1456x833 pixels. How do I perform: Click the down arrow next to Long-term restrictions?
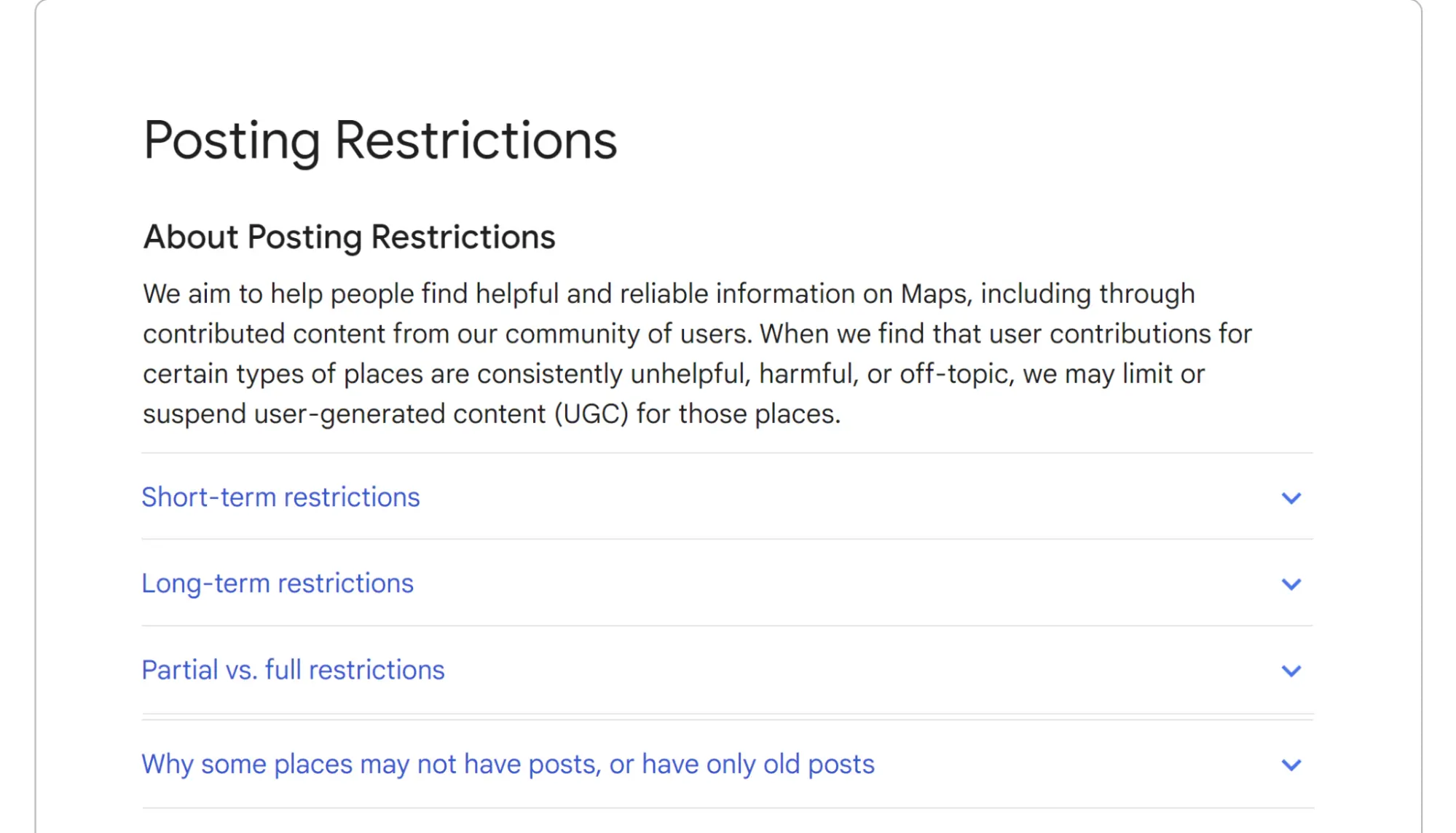(x=1291, y=583)
